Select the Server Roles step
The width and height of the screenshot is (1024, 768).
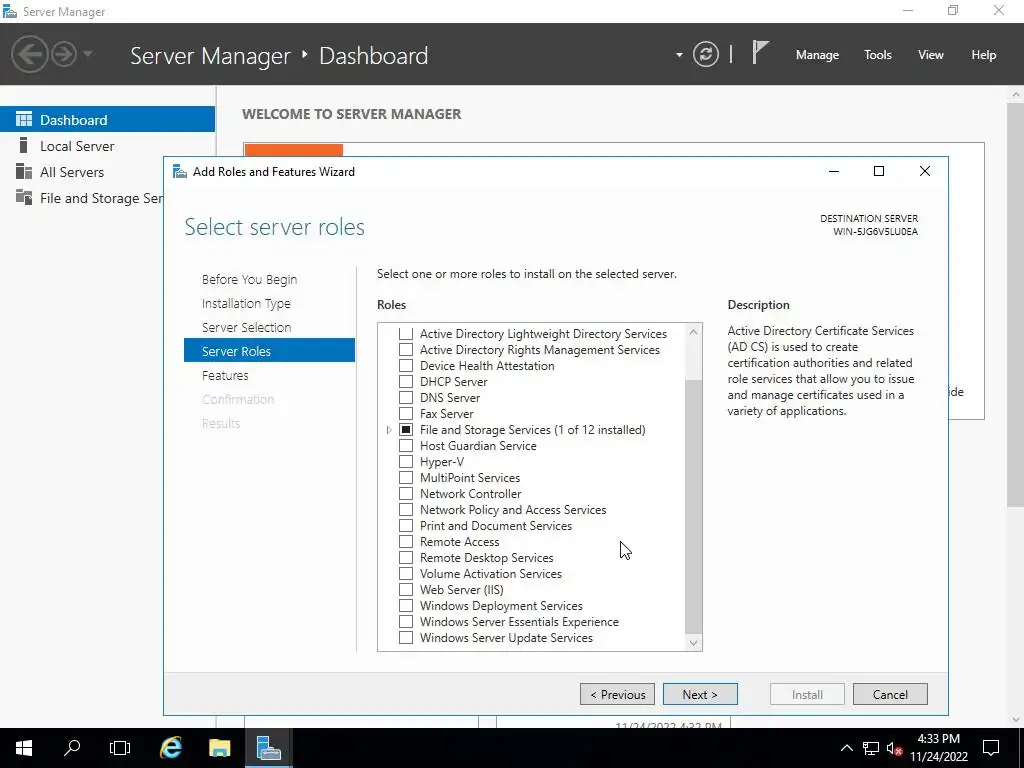coord(269,351)
